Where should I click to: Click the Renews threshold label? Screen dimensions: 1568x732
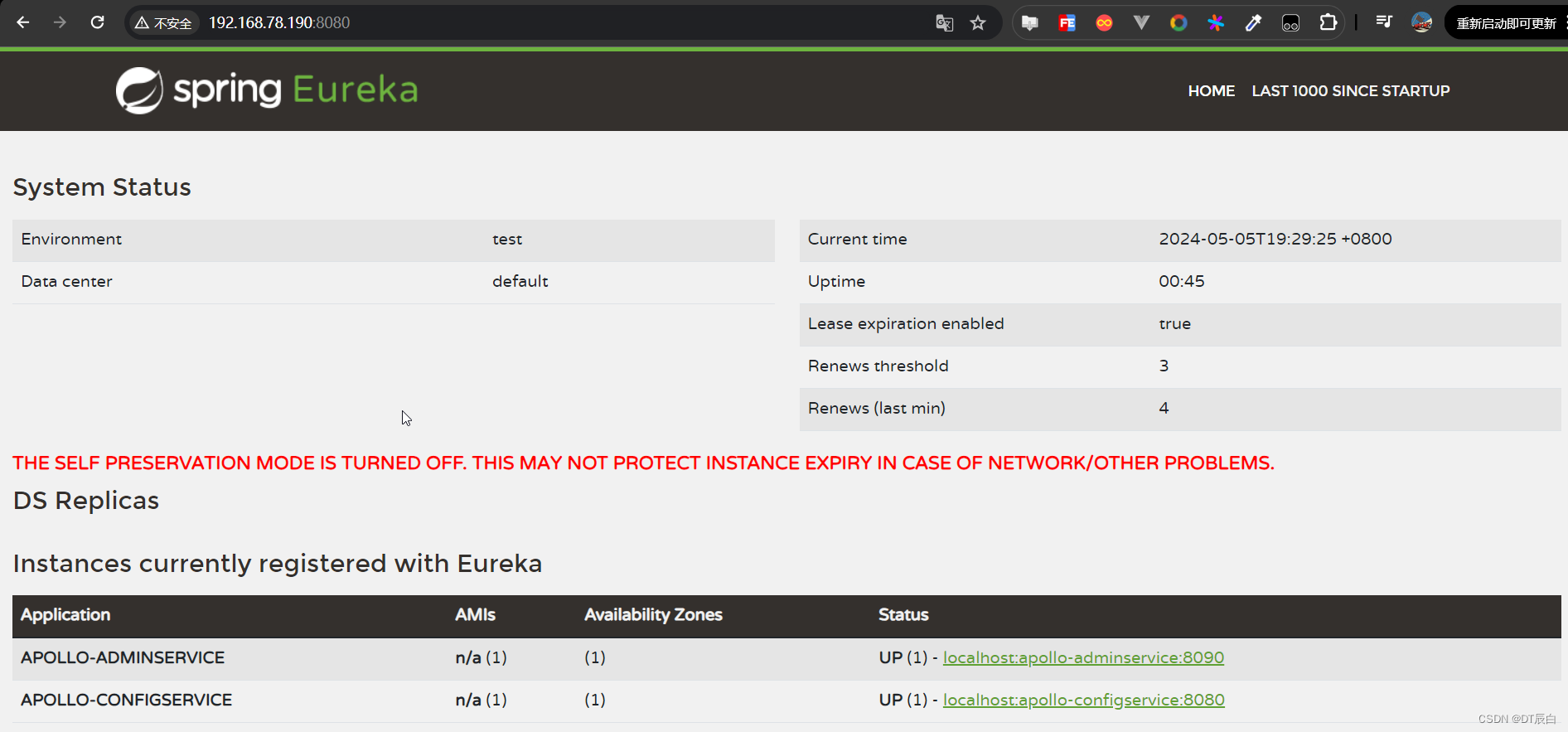[878, 366]
